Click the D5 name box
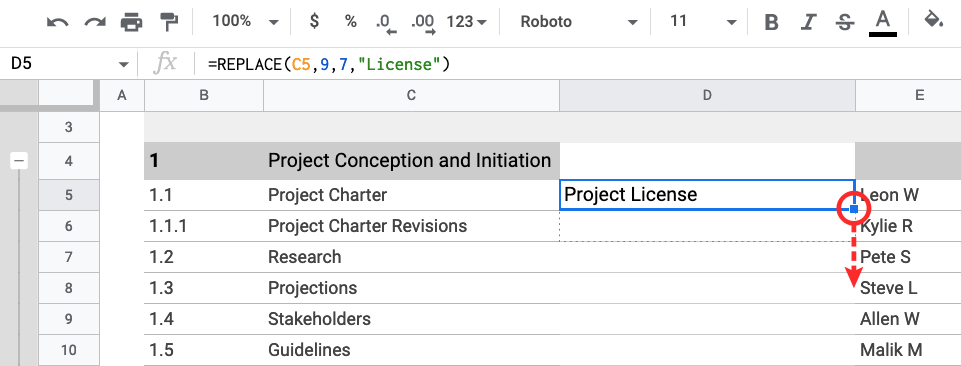This screenshot has width=961, height=366. [61, 63]
